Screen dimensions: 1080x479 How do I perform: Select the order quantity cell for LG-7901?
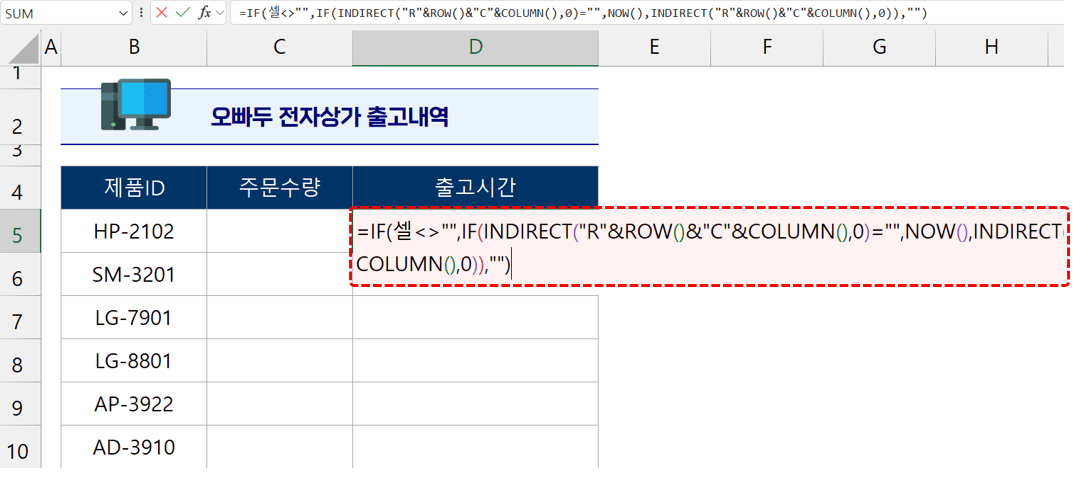[x=279, y=318]
